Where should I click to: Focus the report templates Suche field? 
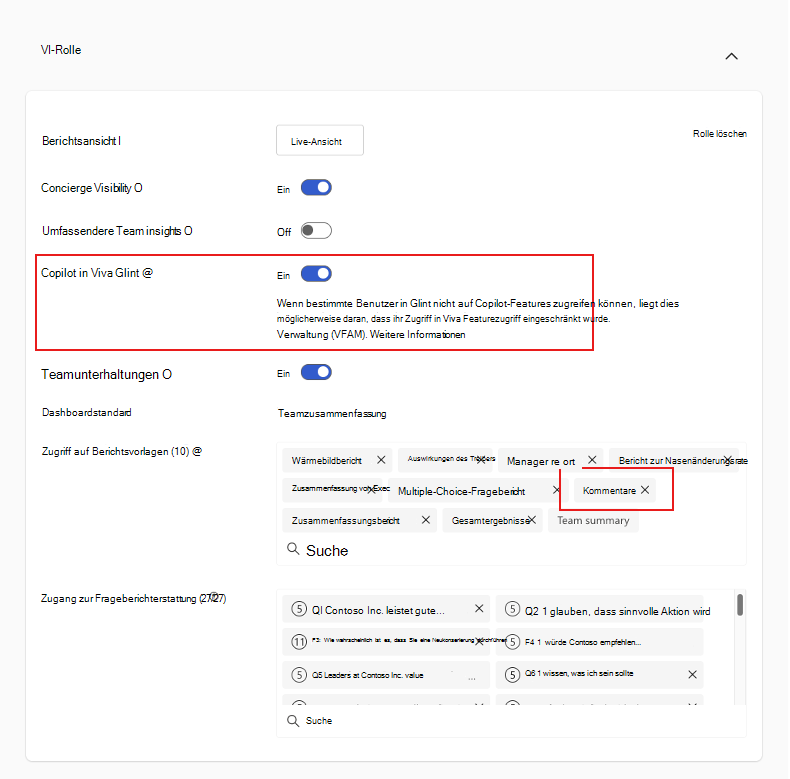(x=511, y=550)
